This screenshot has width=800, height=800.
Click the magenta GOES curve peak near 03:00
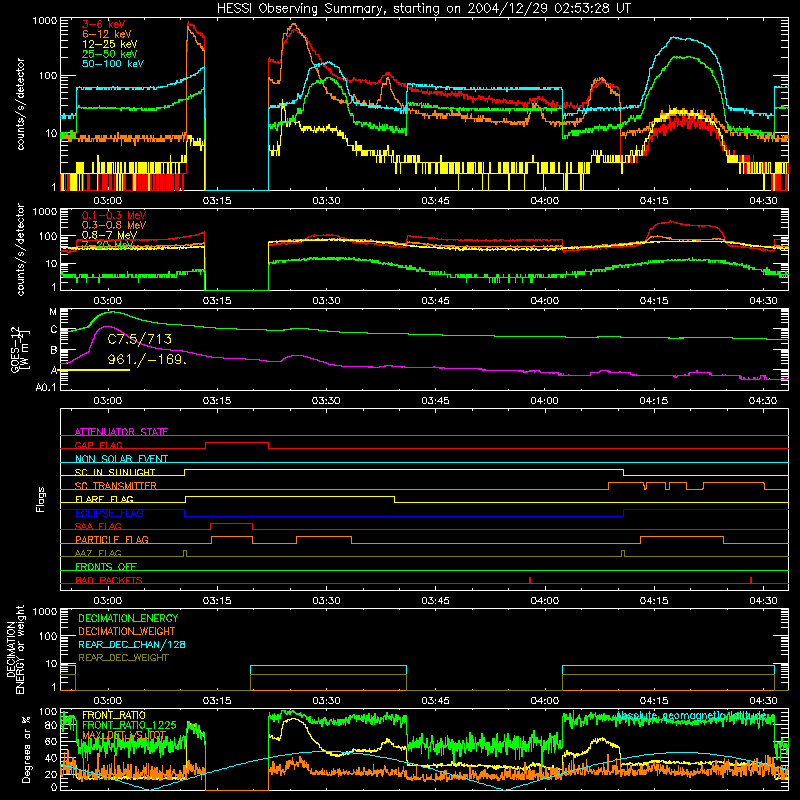click(107, 327)
